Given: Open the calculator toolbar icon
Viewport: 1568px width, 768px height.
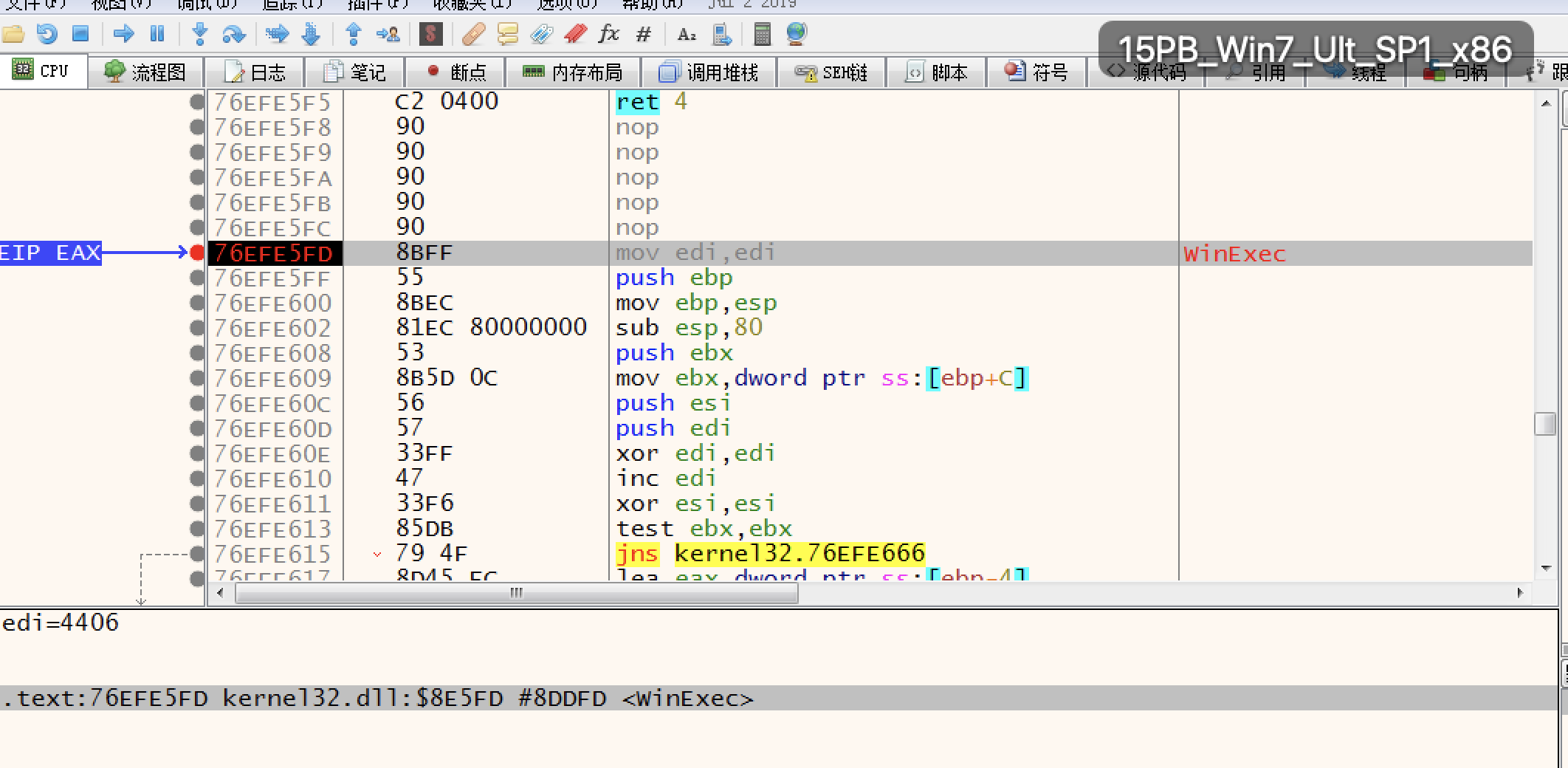Looking at the screenshot, I should coord(762,34).
